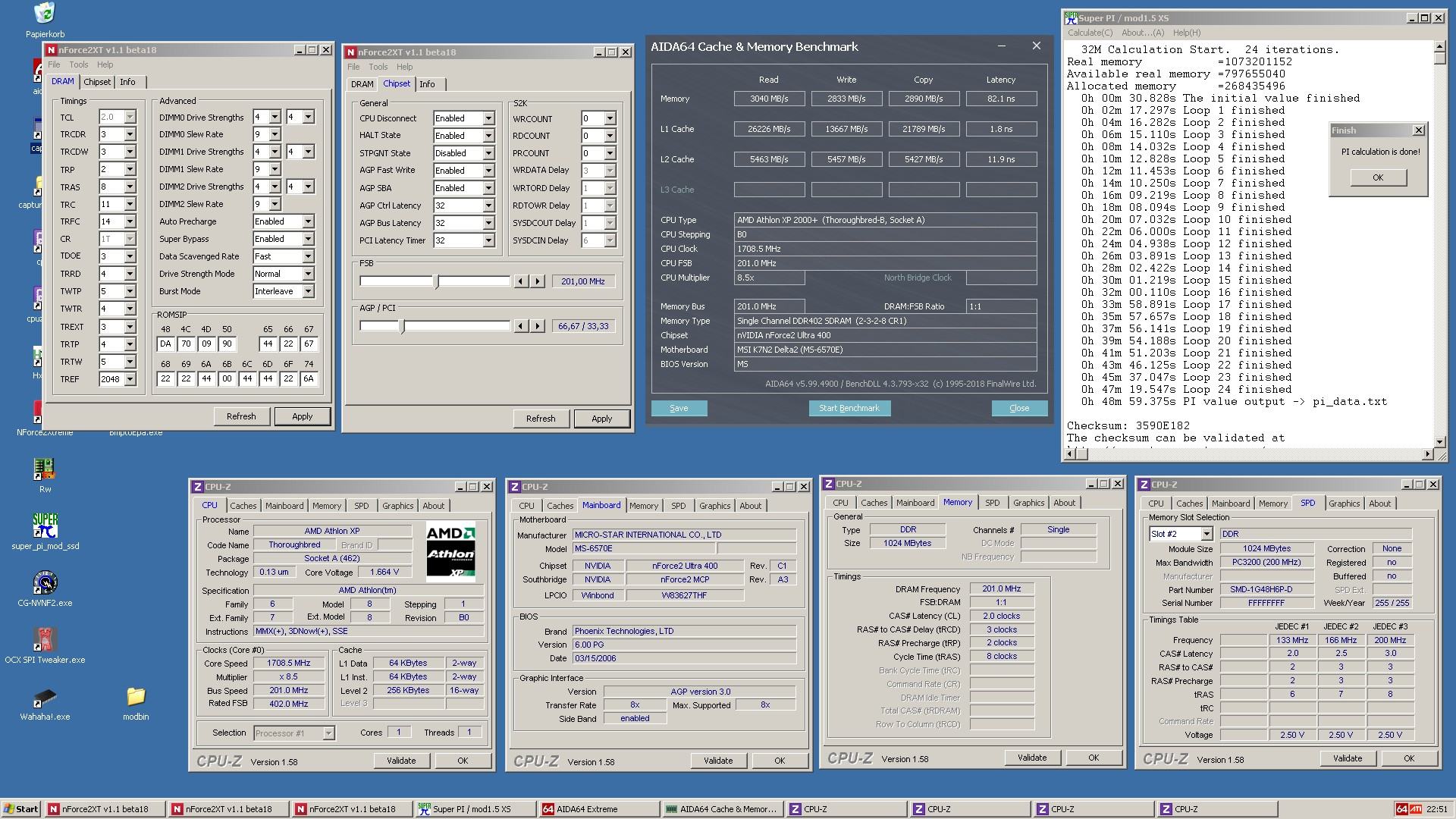
Task: Switch to AIDA64 Extreme taskbar item
Action: pyautogui.click(x=598, y=809)
